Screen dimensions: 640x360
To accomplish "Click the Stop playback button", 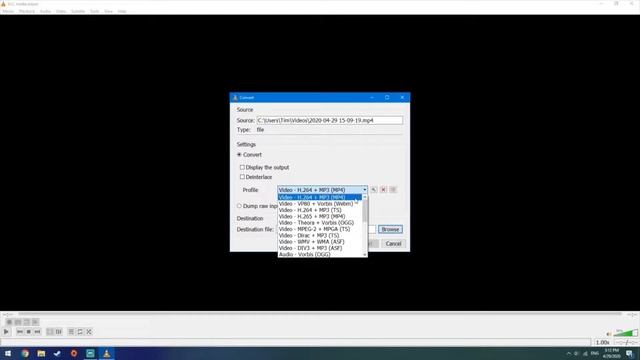I will [29, 332].
